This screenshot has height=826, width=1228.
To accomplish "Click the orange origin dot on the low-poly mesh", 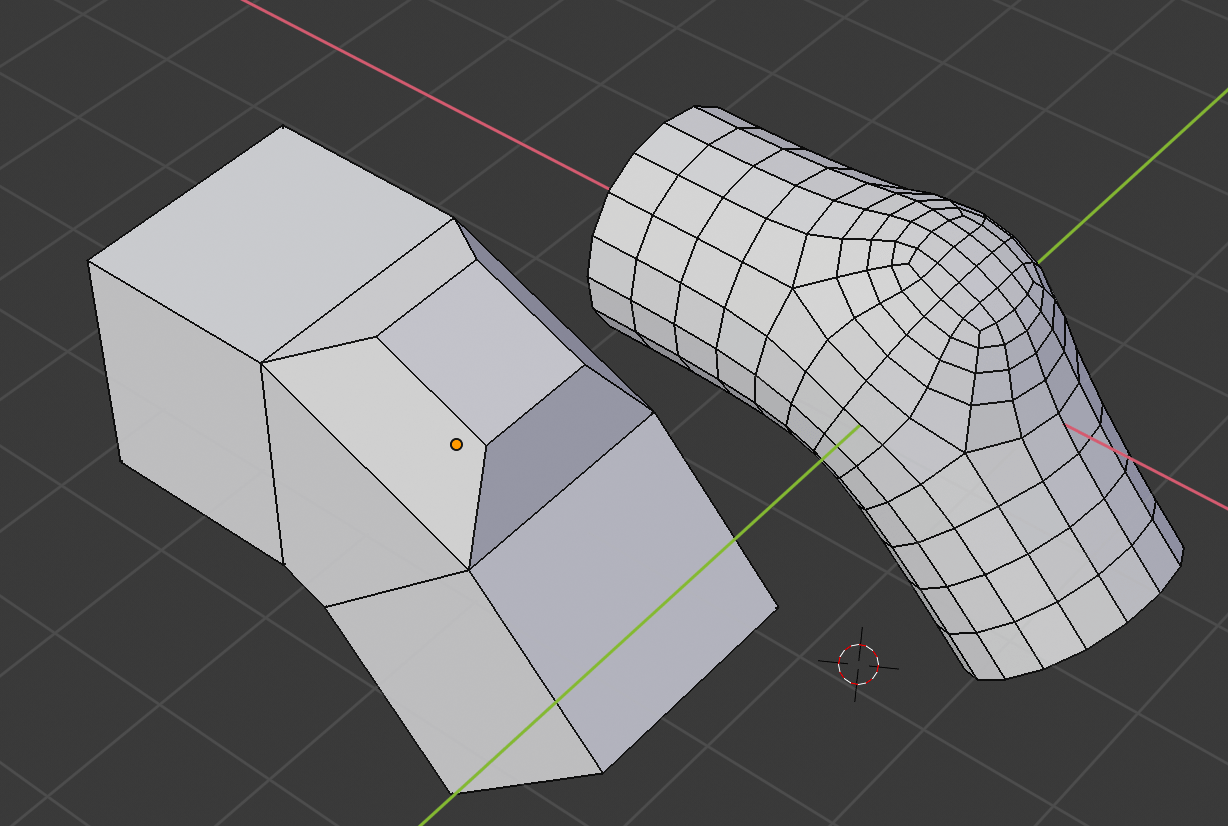I will tap(456, 444).
